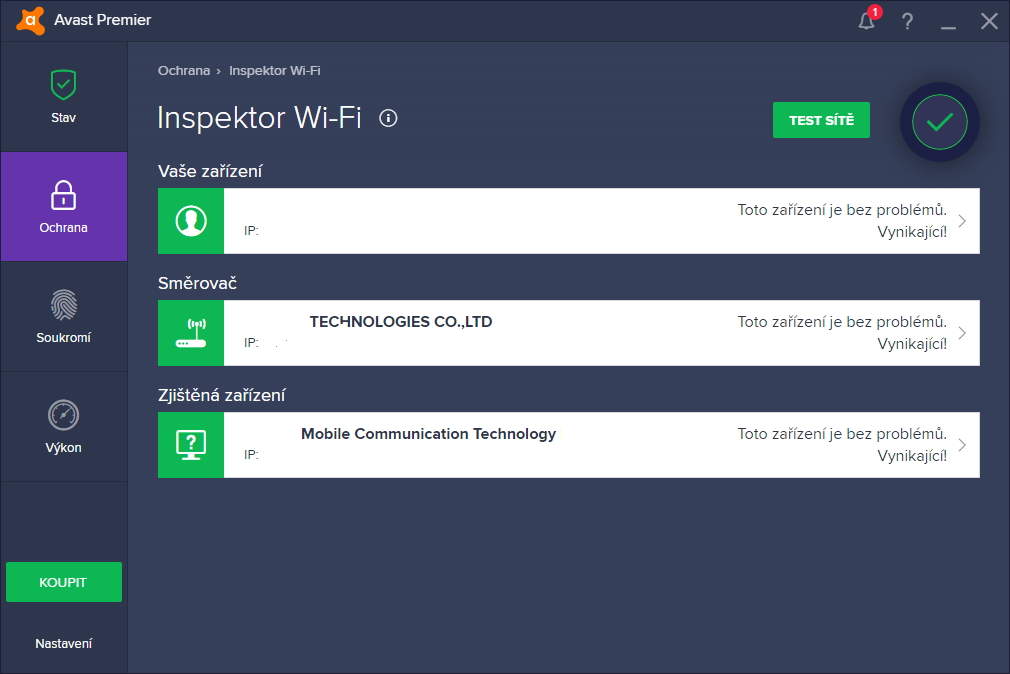1010x674 pixels.
Task: Expand details for the Směrovač row
Action: pos(962,333)
